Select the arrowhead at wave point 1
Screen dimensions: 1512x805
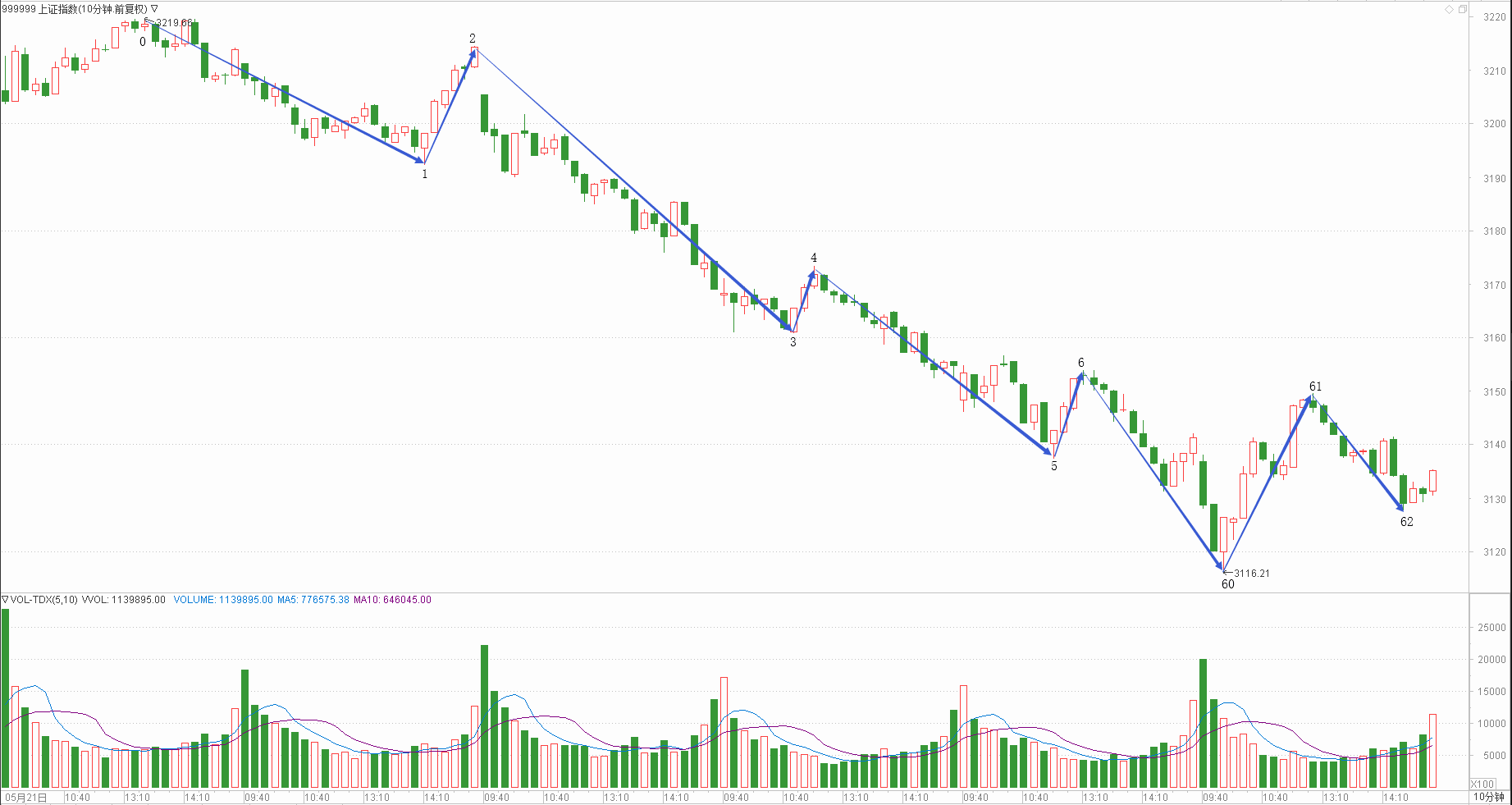pyautogui.click(x=420, y=159)
